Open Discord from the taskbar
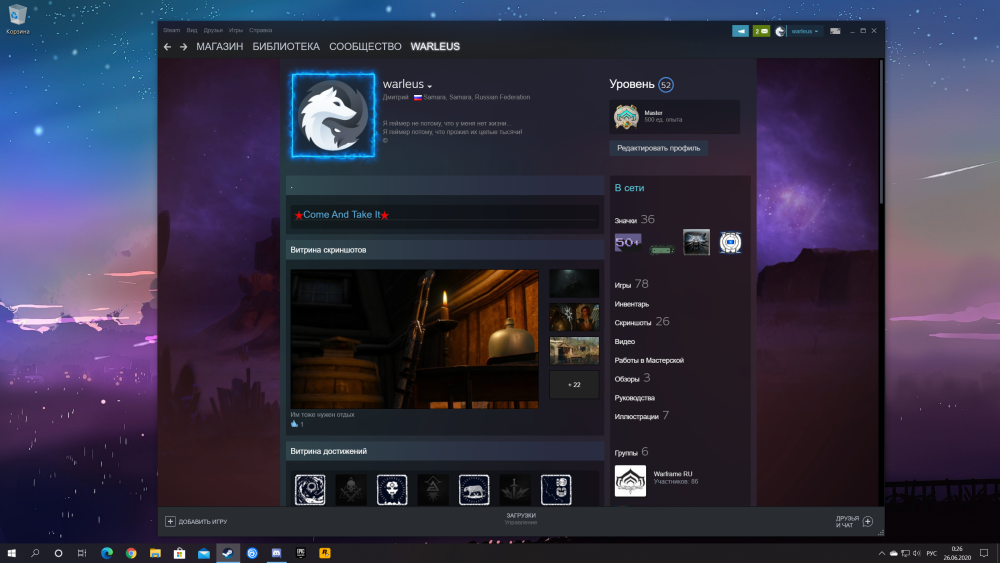 [276, 553]
